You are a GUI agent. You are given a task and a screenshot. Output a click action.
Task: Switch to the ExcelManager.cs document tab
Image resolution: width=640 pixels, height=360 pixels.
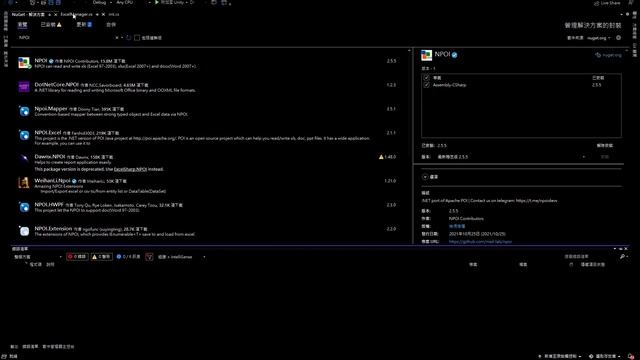(x=76, y=14)
